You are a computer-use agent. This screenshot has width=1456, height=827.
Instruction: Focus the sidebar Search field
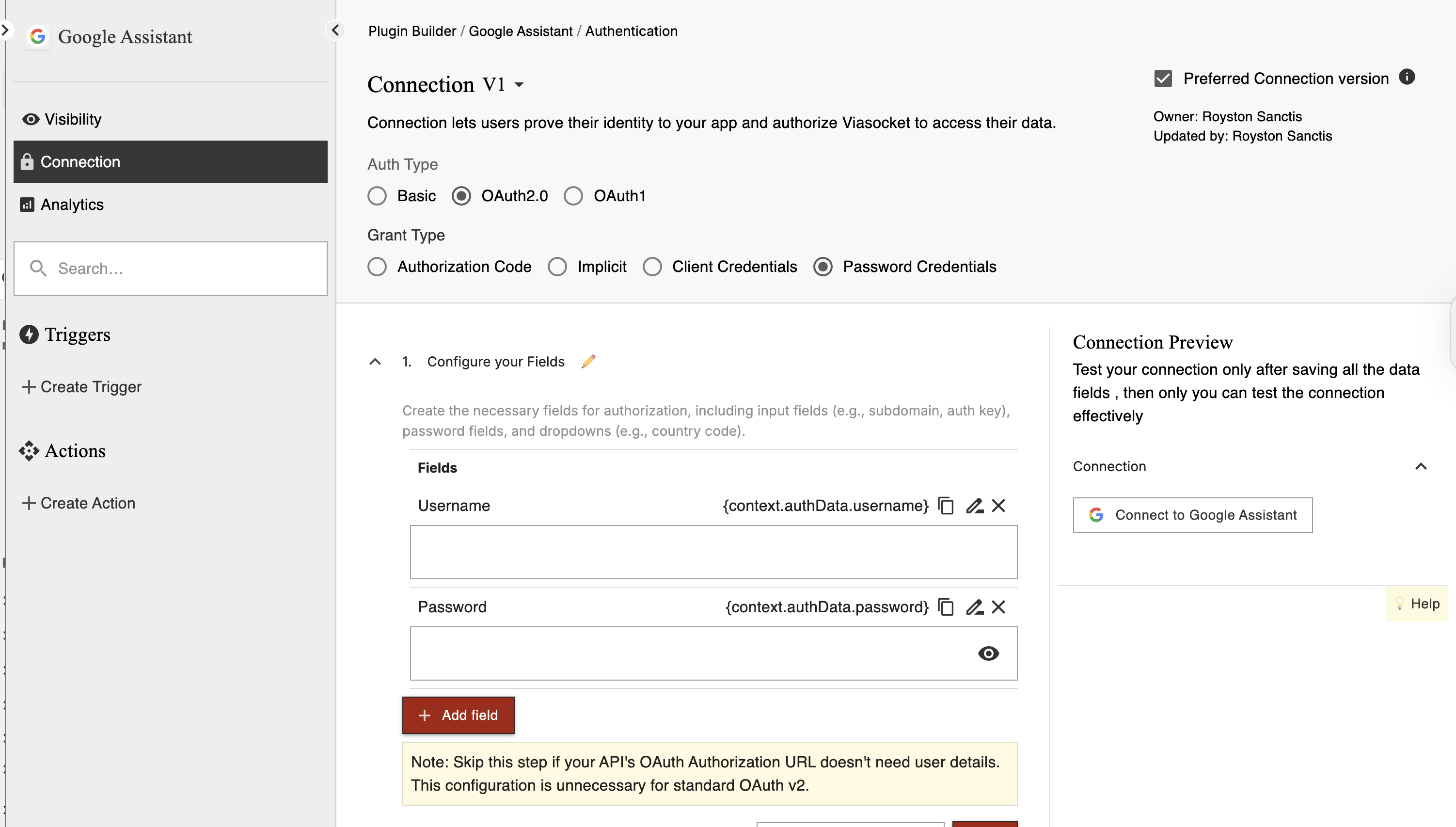coord(170,269)
